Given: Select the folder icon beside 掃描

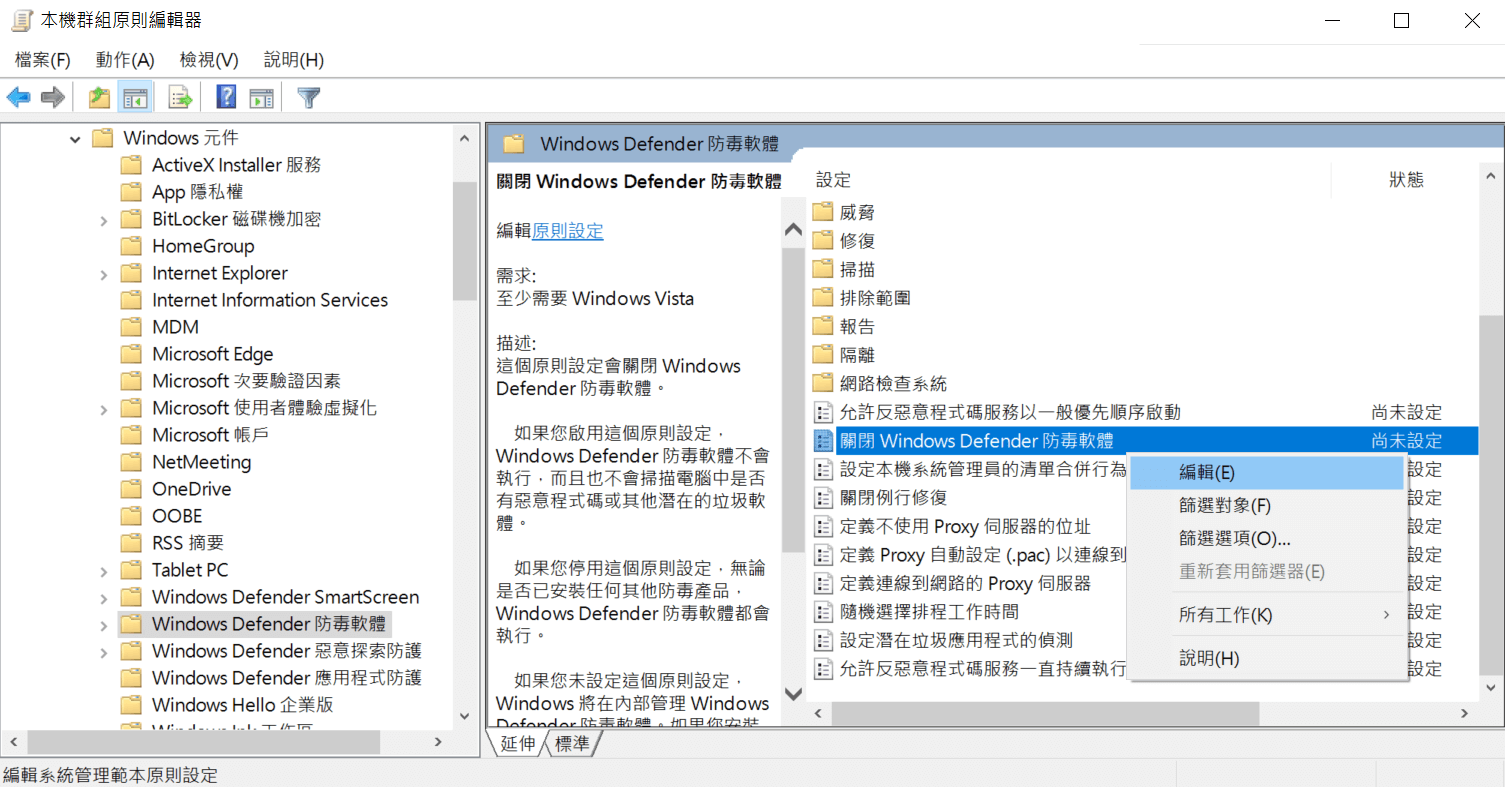Looking at the screenshot, I should 823,269.
